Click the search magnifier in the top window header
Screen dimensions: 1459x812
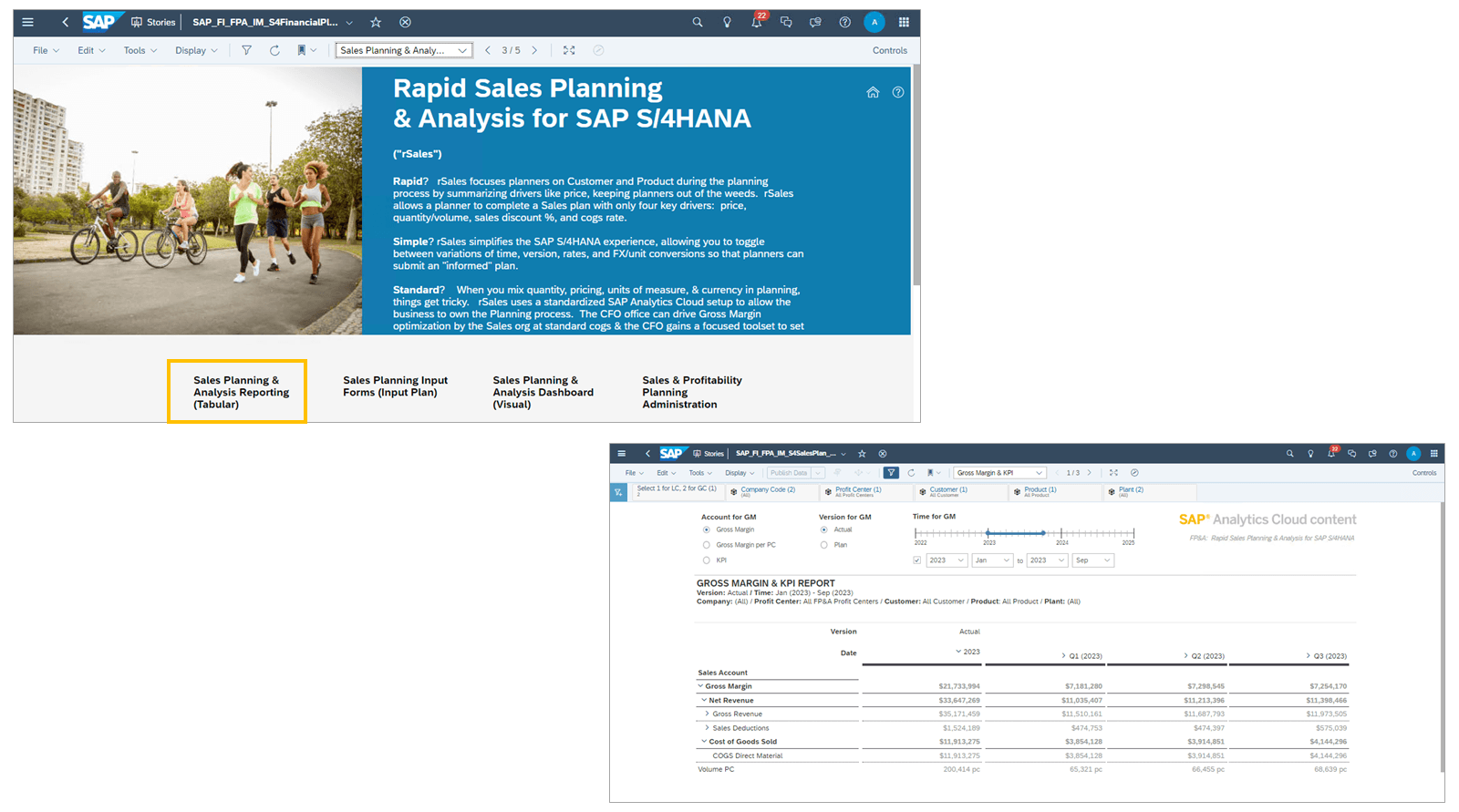click(x=698, y=22)
